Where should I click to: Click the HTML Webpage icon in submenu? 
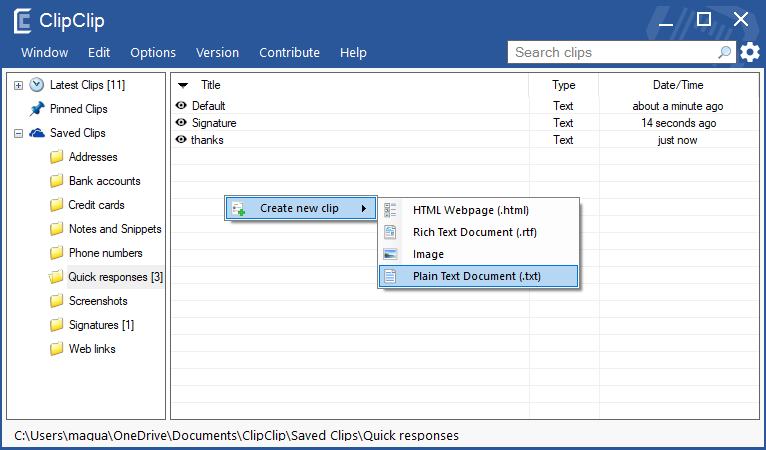click(391, 210)
